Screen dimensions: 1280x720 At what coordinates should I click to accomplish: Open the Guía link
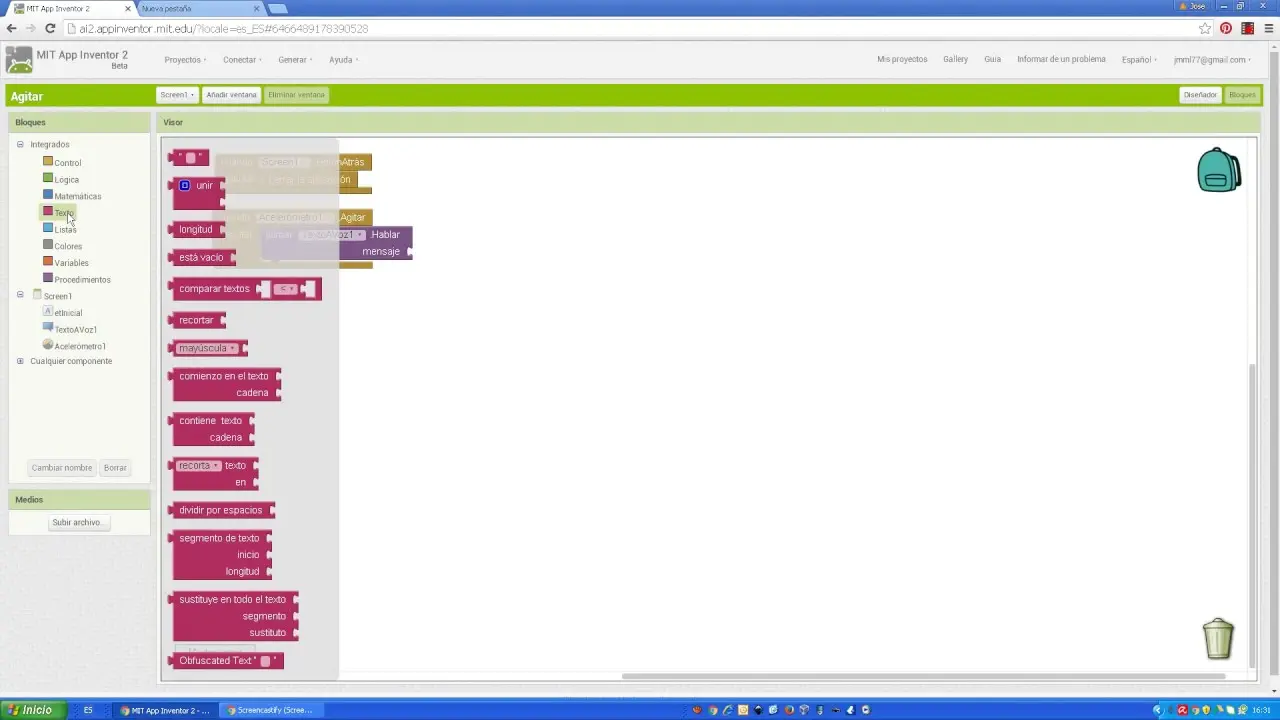point(992,60)
